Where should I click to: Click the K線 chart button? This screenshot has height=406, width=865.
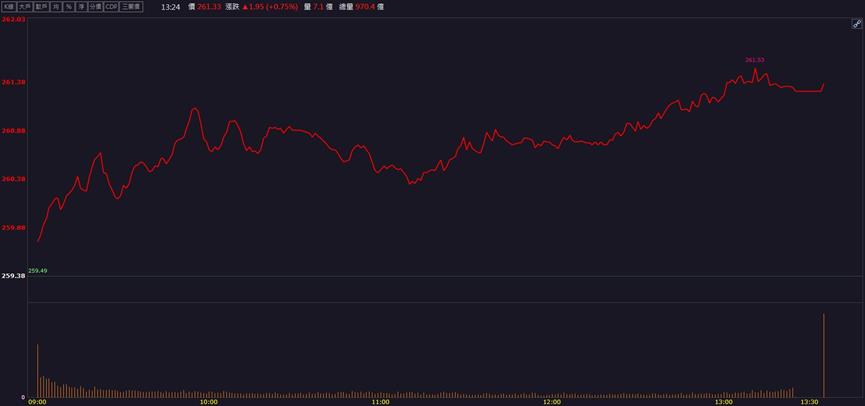click(9, 7)
